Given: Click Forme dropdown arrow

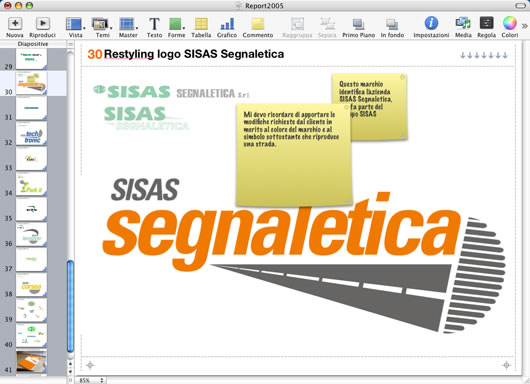Looking at the screenshot, I should click(184, 28).
